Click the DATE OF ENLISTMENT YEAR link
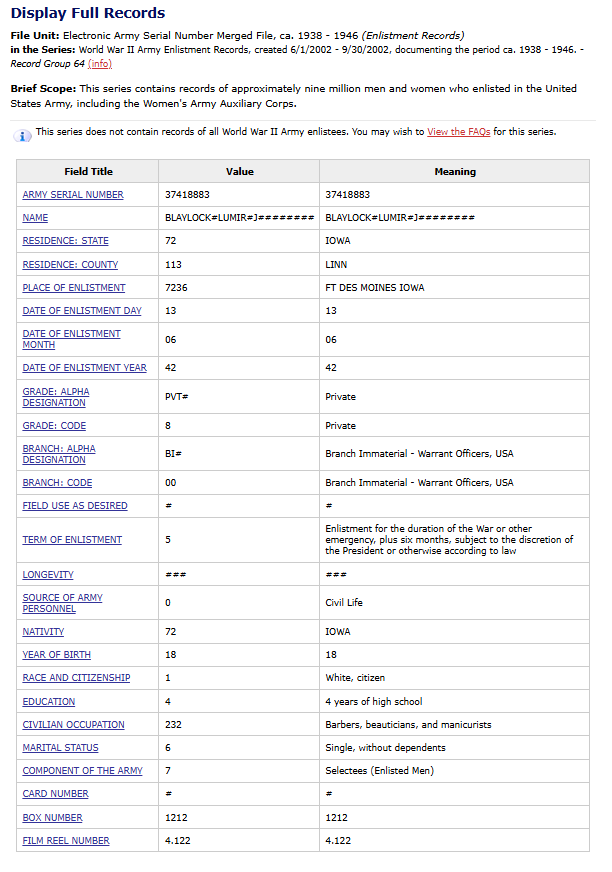 pos(84,368)
